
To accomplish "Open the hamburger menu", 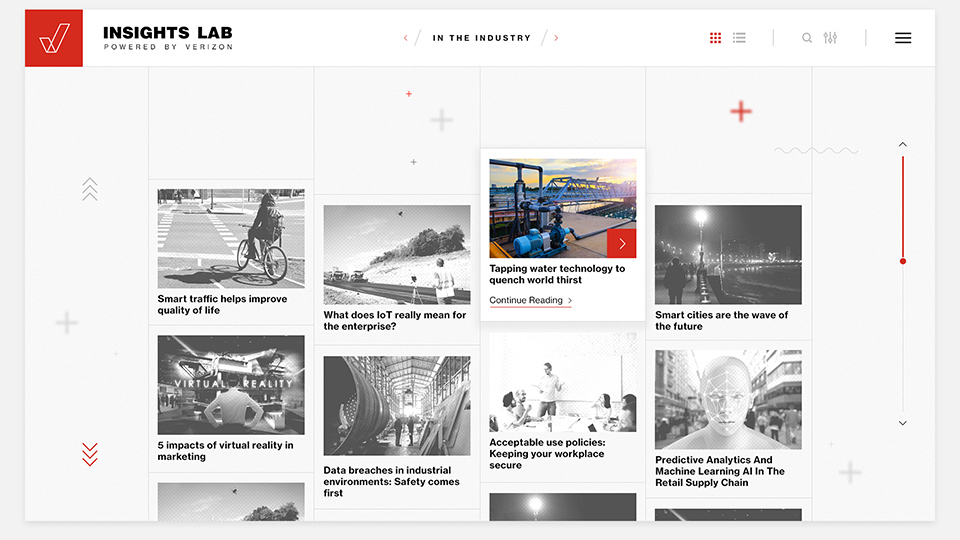I will pos(903,38).
